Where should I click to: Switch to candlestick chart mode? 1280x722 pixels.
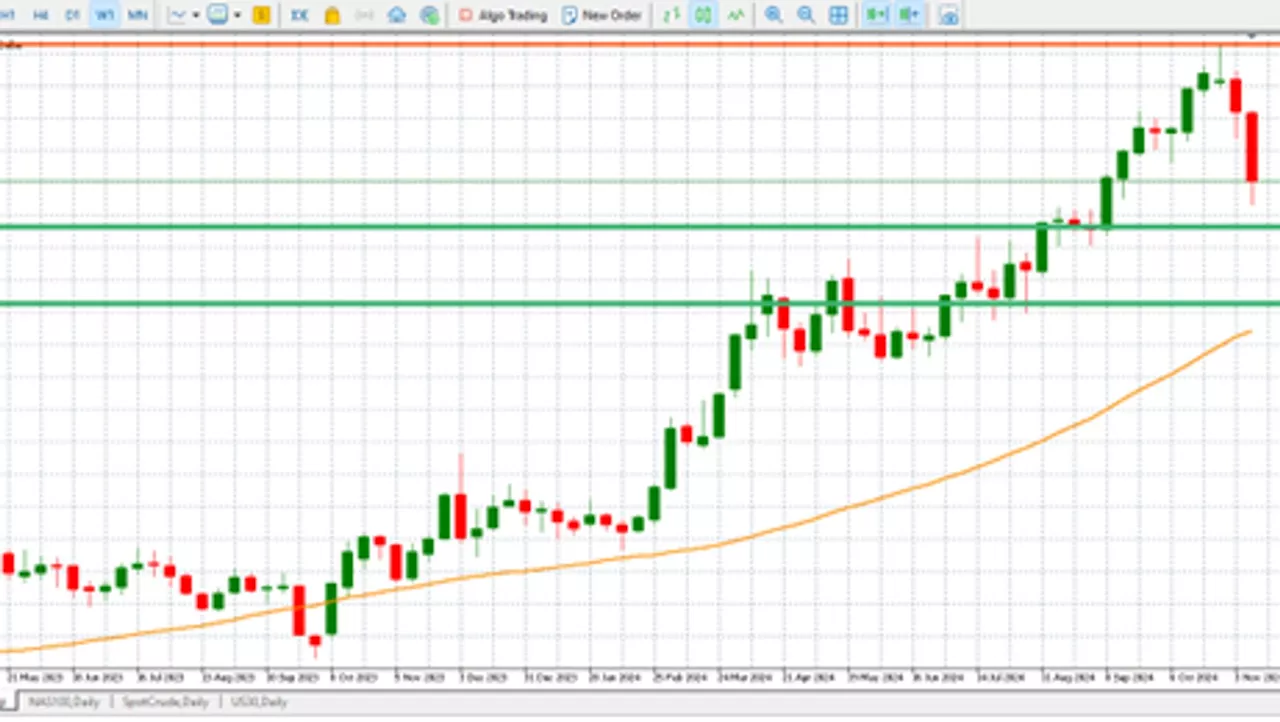(703, 15)
